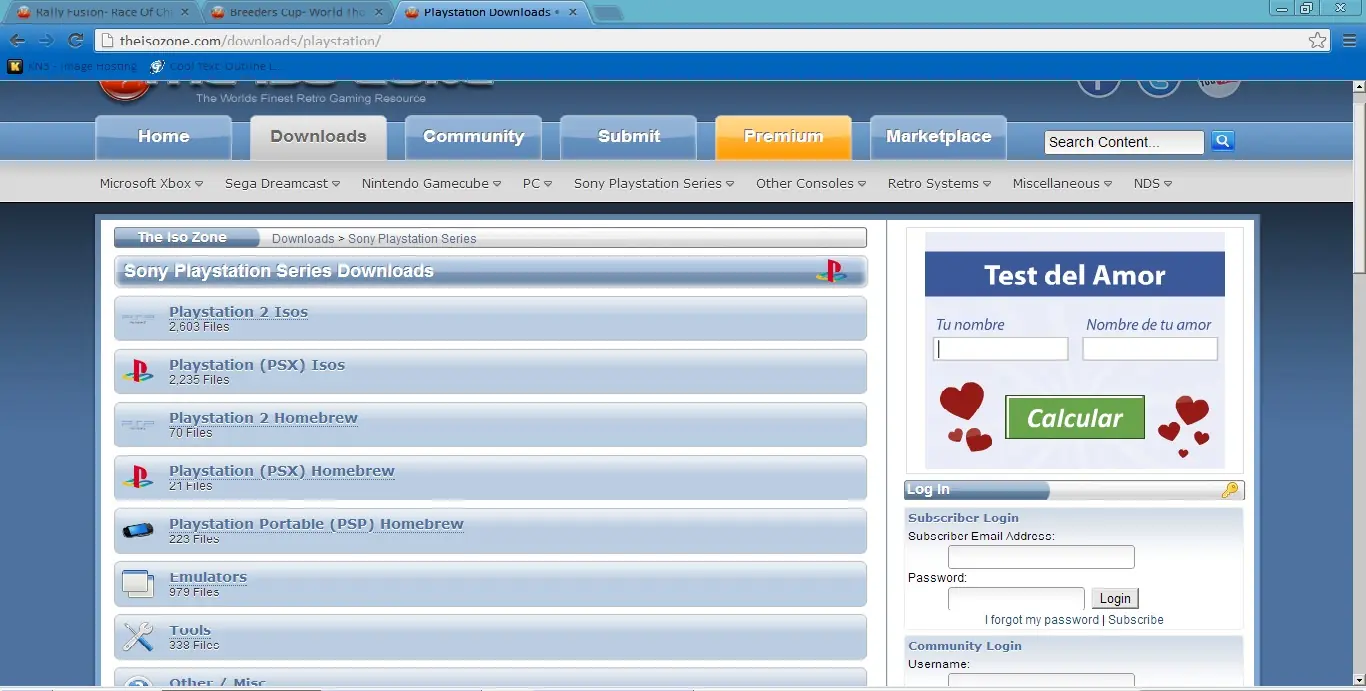Click the browser forward arrow
1366x691 pixels.
tap(46, 40)
